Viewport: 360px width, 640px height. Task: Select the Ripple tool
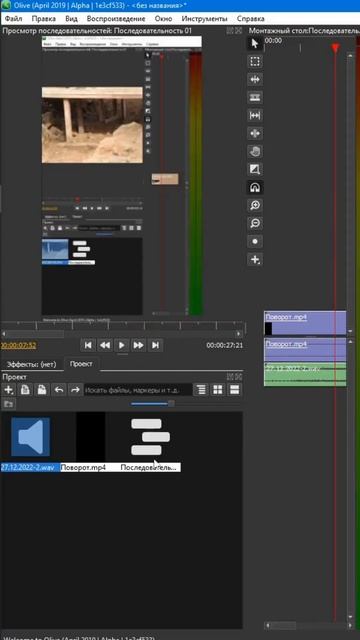(x=255, y=80)
